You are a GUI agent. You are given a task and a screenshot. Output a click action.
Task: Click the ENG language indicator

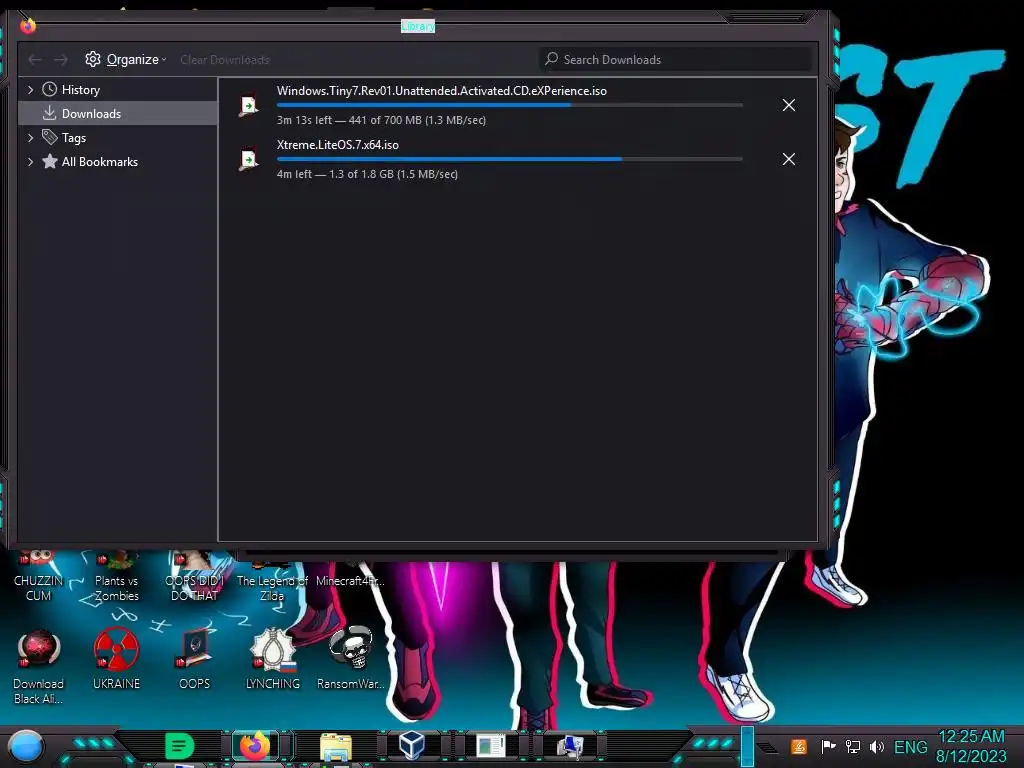point(910,746)
